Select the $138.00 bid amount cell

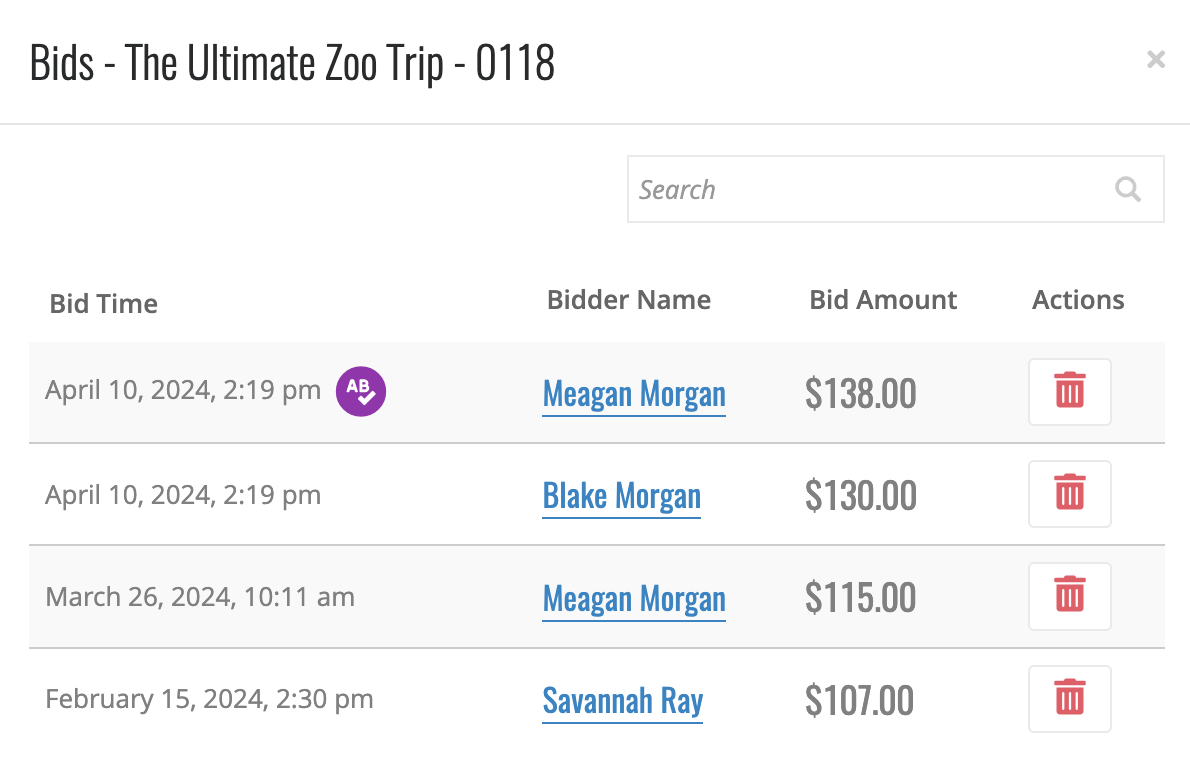coord(861,394)
